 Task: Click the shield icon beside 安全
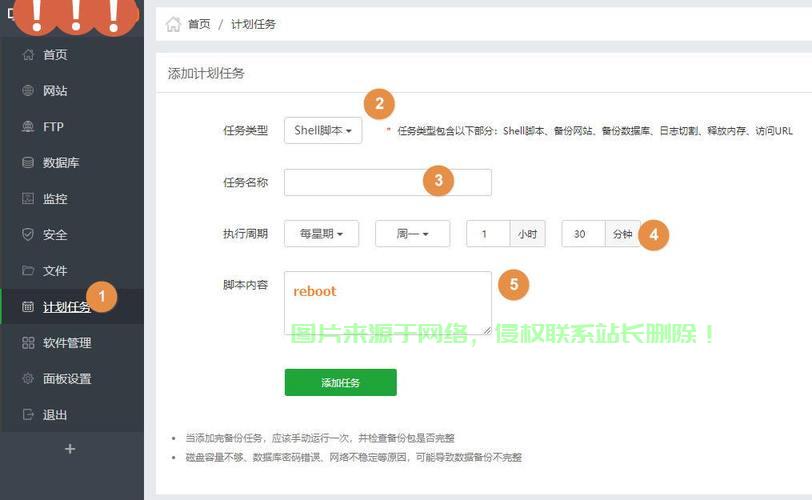pyautogui.click(x=28, y=234)
